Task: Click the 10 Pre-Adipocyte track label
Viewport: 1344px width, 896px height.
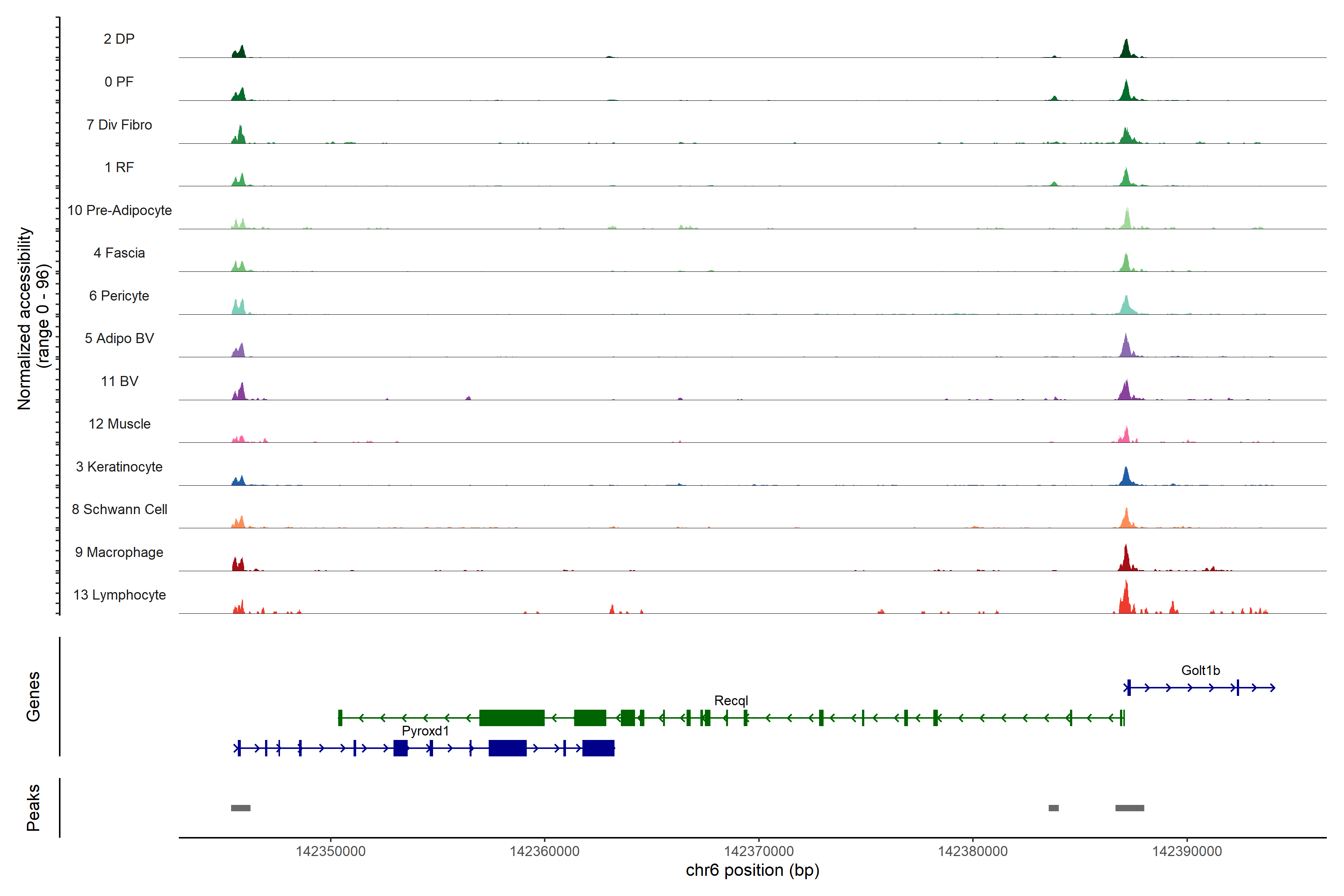Action: click(x=119, y=210)
